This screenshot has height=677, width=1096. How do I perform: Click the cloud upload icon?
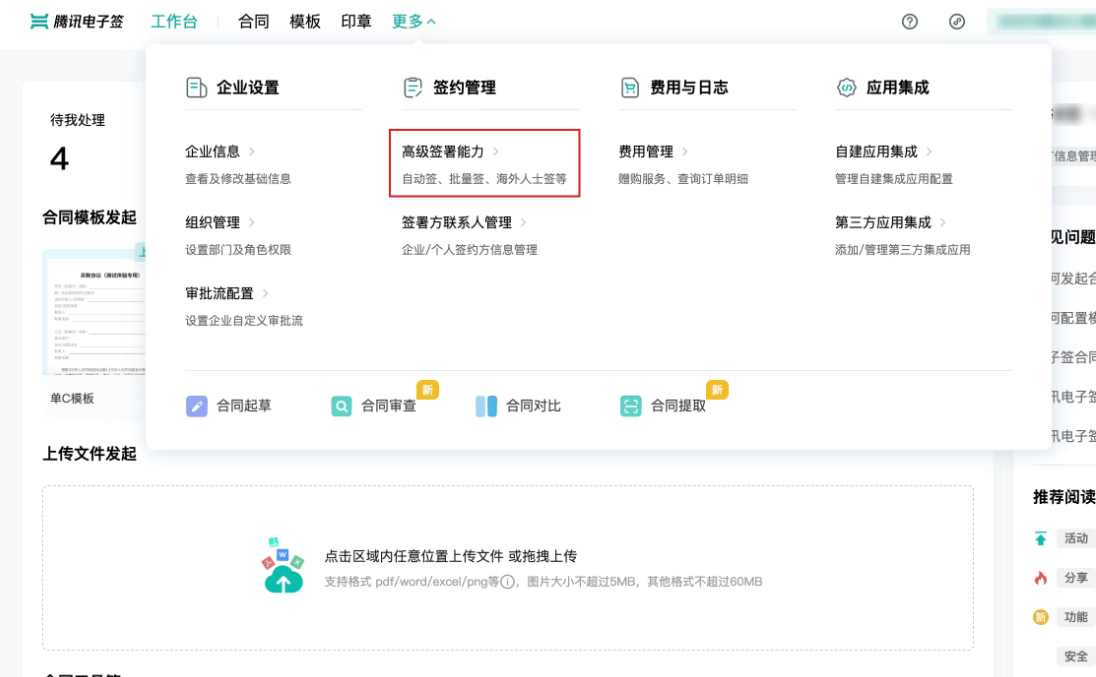pos(283,566)
